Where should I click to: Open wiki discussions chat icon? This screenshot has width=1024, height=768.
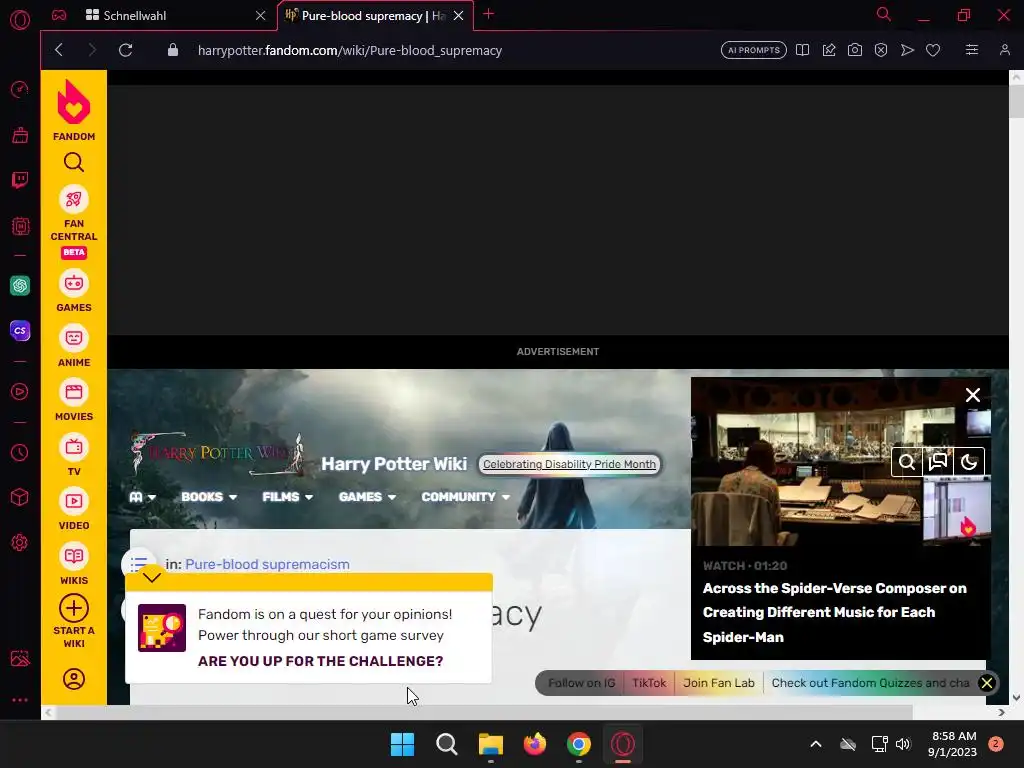coord(938,462)
